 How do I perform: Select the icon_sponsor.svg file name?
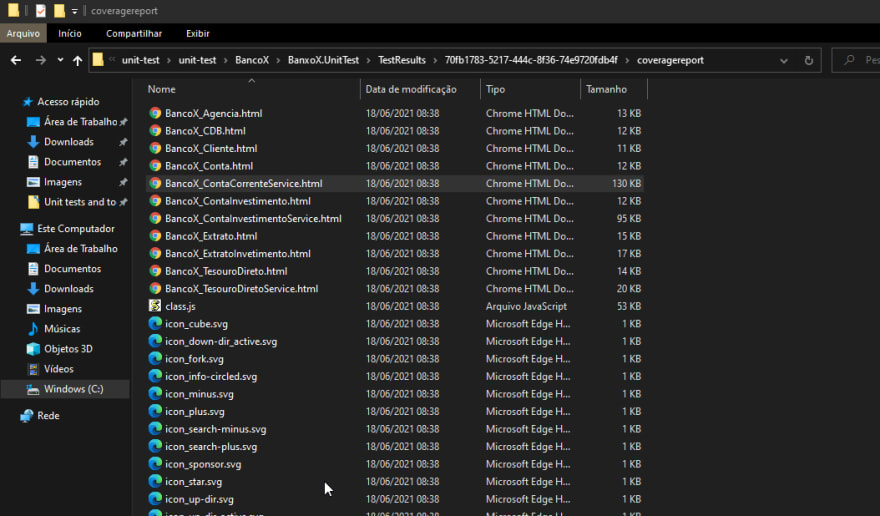click(x=203, y=464)
